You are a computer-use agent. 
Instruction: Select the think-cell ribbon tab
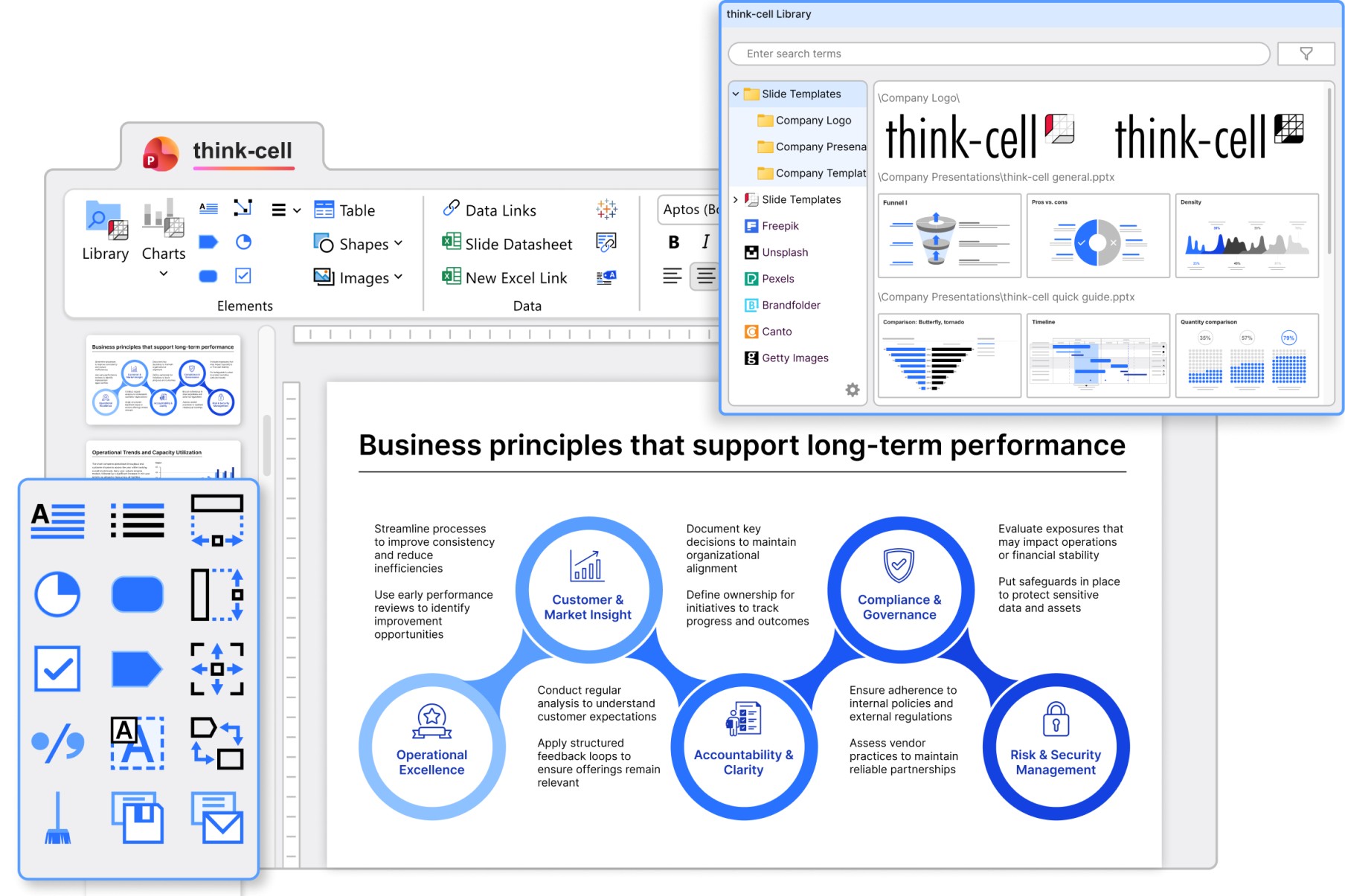click(242, 151)
